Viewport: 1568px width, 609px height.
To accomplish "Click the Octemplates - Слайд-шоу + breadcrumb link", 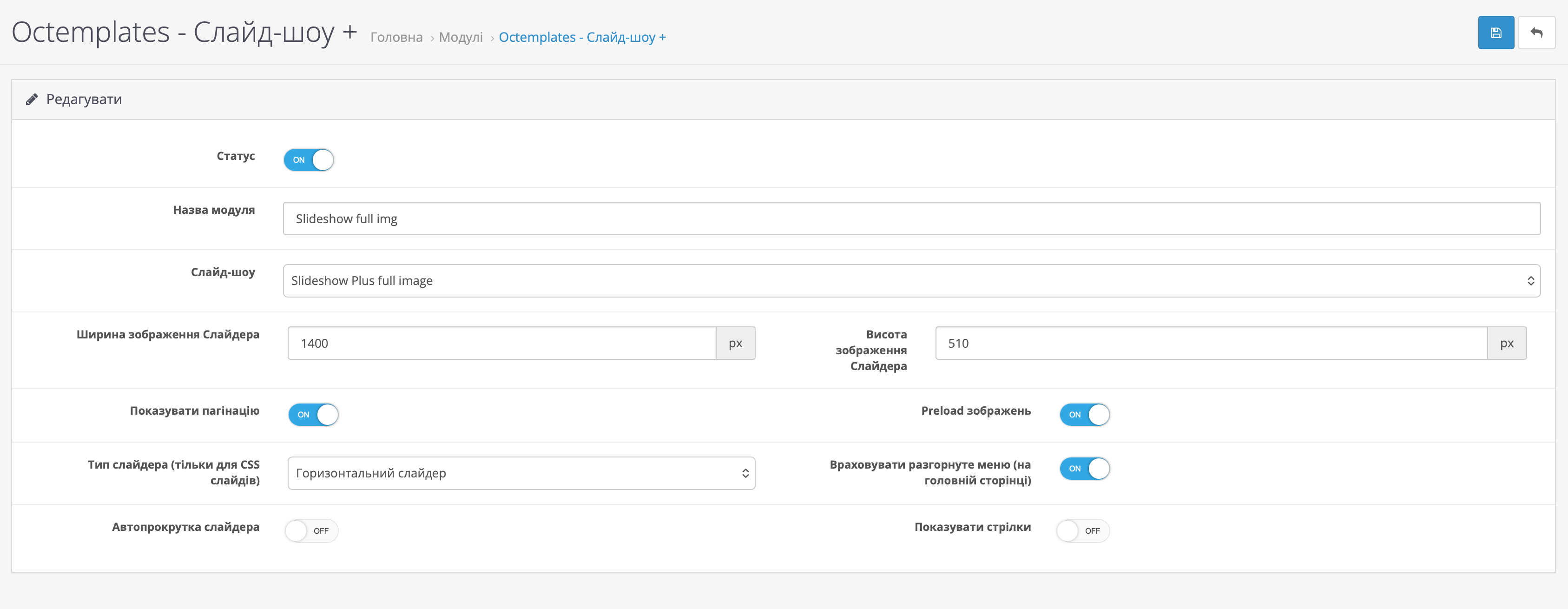I will click(582, 38).
